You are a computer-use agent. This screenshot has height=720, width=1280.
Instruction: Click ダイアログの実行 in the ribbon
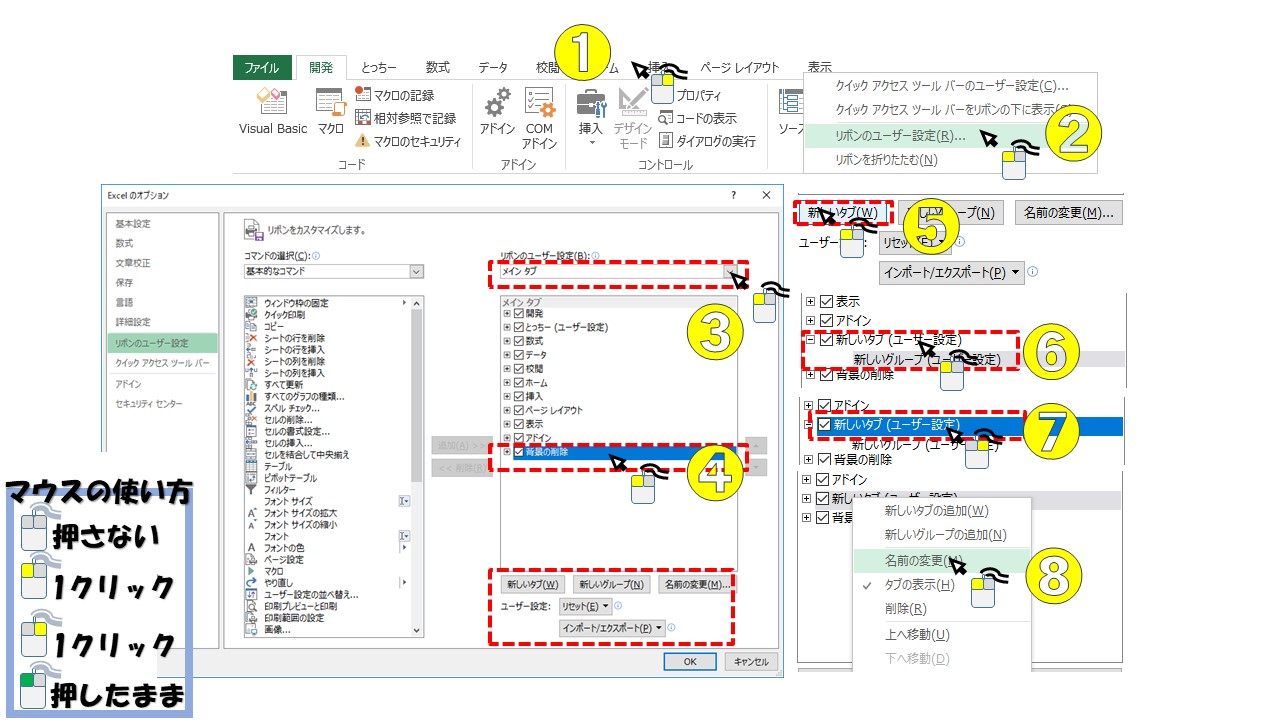coord(707,141)
